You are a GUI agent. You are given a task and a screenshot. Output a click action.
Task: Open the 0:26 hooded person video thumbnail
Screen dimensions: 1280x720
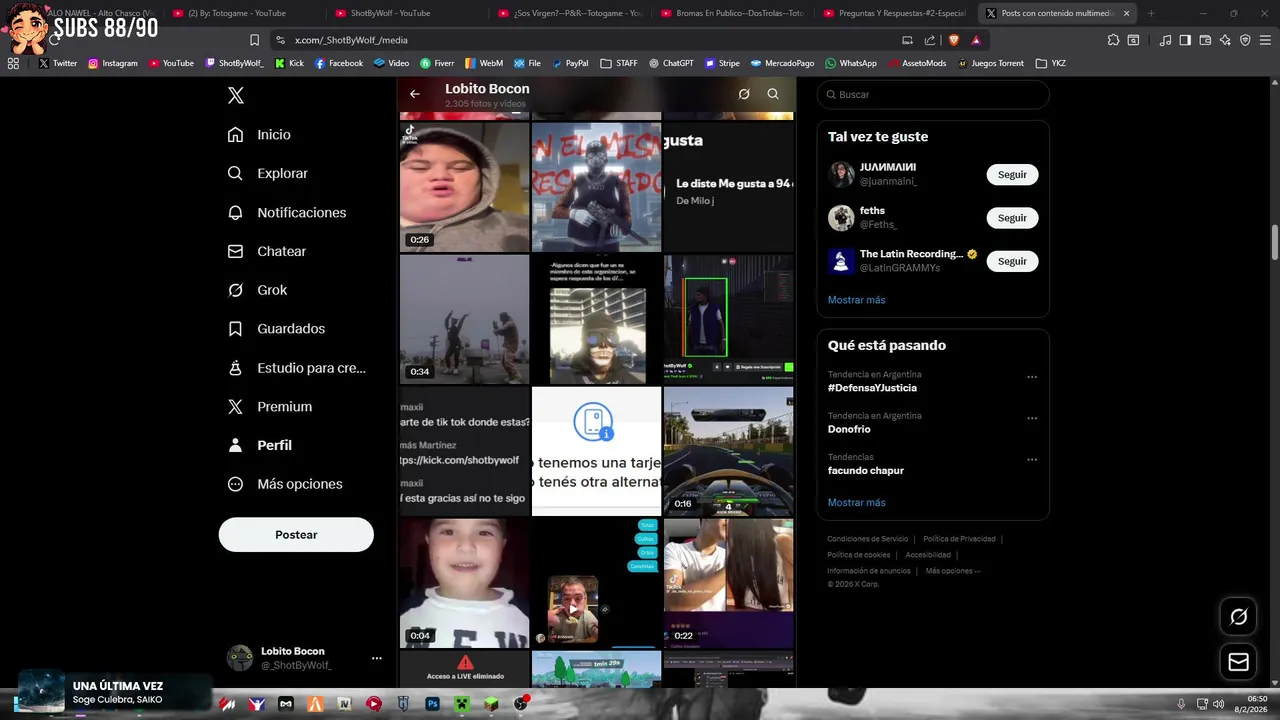[464, 187]
